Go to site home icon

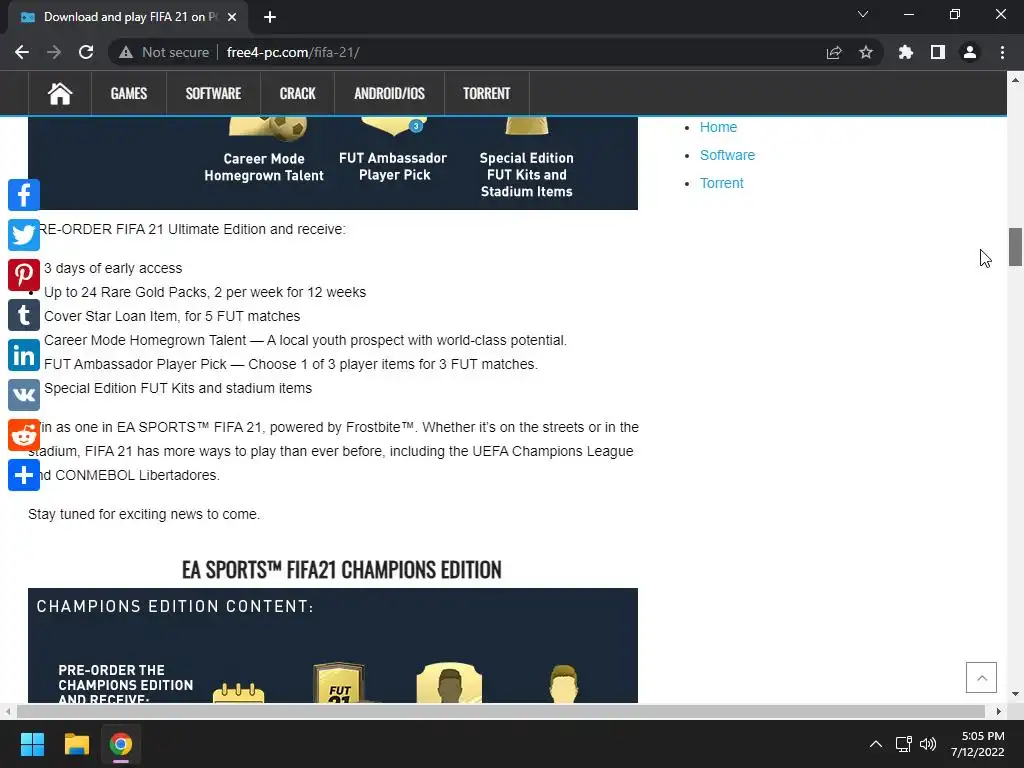click(x=59, y=93)
